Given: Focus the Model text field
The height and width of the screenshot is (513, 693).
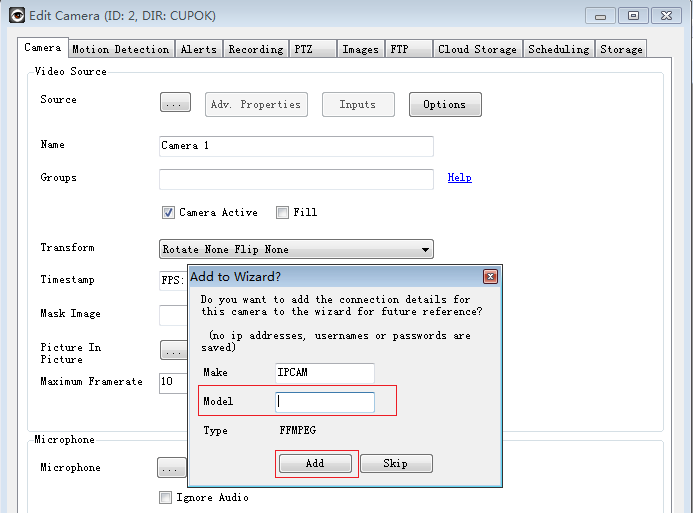Looking at the screenshot, I should tap(325, 402).
